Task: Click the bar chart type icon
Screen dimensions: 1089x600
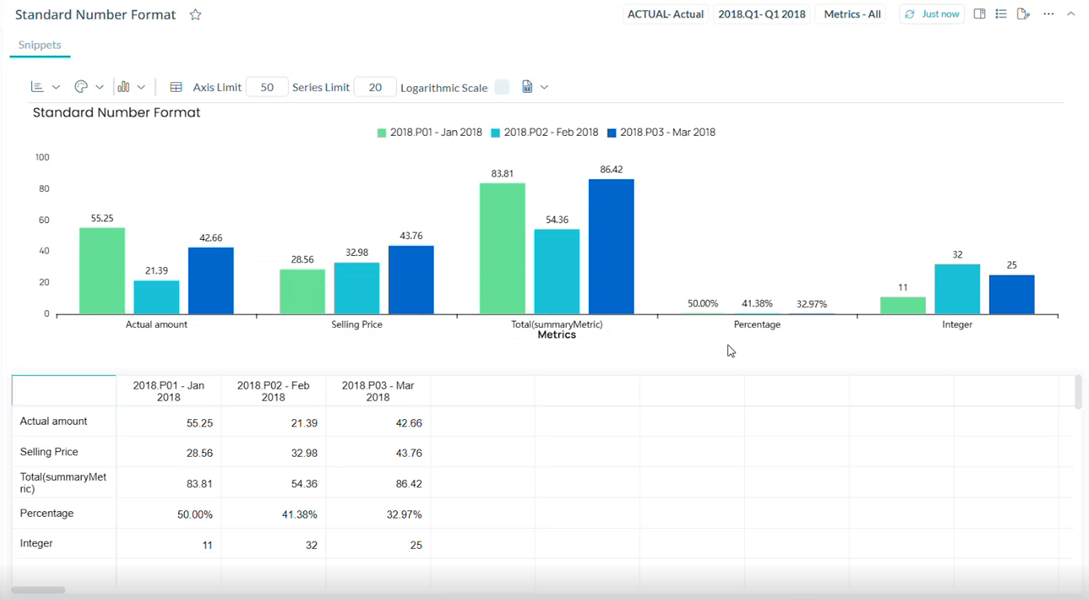Action: coord(123,87)
